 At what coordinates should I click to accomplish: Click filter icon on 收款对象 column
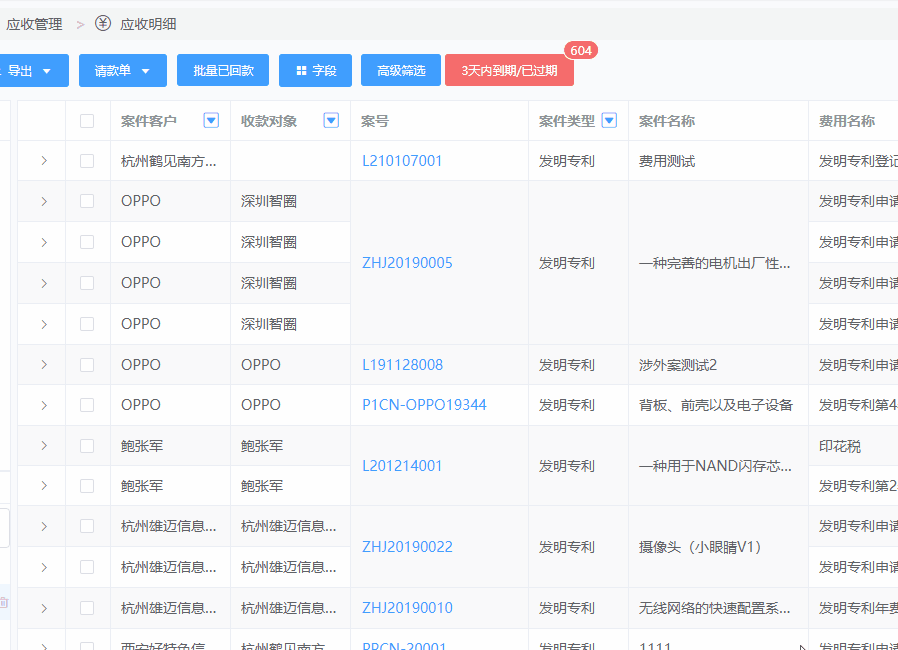[x=331, y=121]
